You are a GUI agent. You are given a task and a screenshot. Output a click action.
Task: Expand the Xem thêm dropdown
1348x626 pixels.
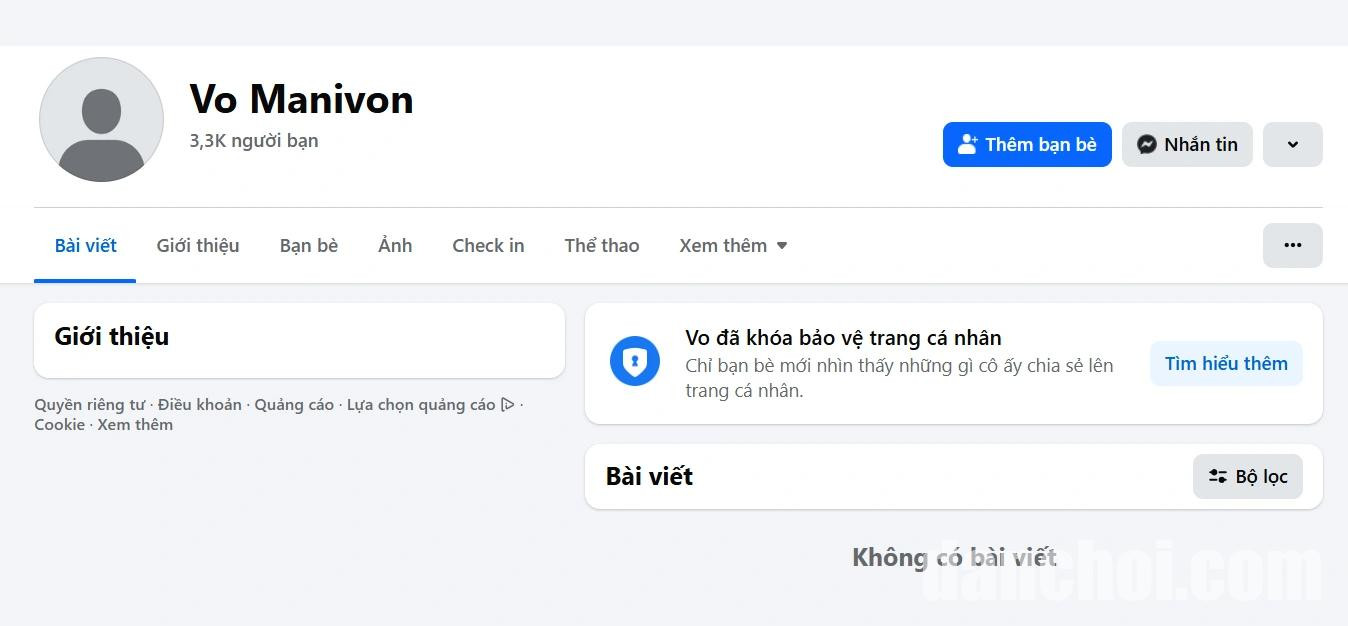pos(733,246)
